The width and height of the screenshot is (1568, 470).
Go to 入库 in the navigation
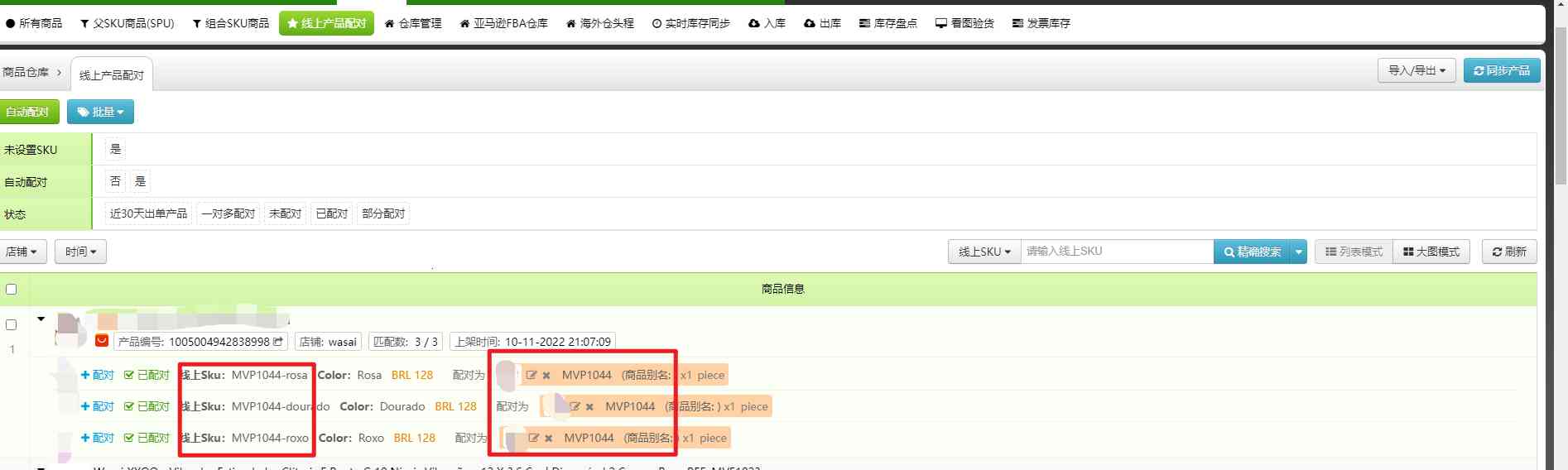(x=767, y=23)
